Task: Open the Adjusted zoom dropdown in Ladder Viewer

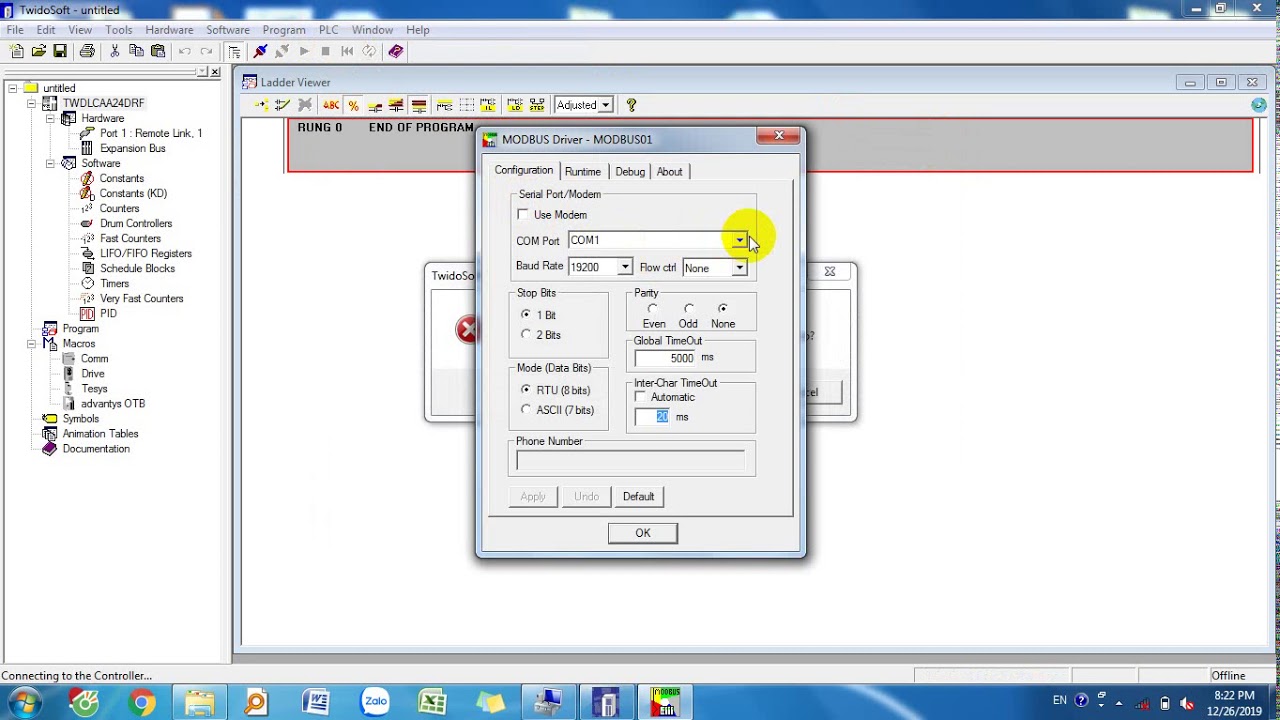Action: click(x=605, y=105)
